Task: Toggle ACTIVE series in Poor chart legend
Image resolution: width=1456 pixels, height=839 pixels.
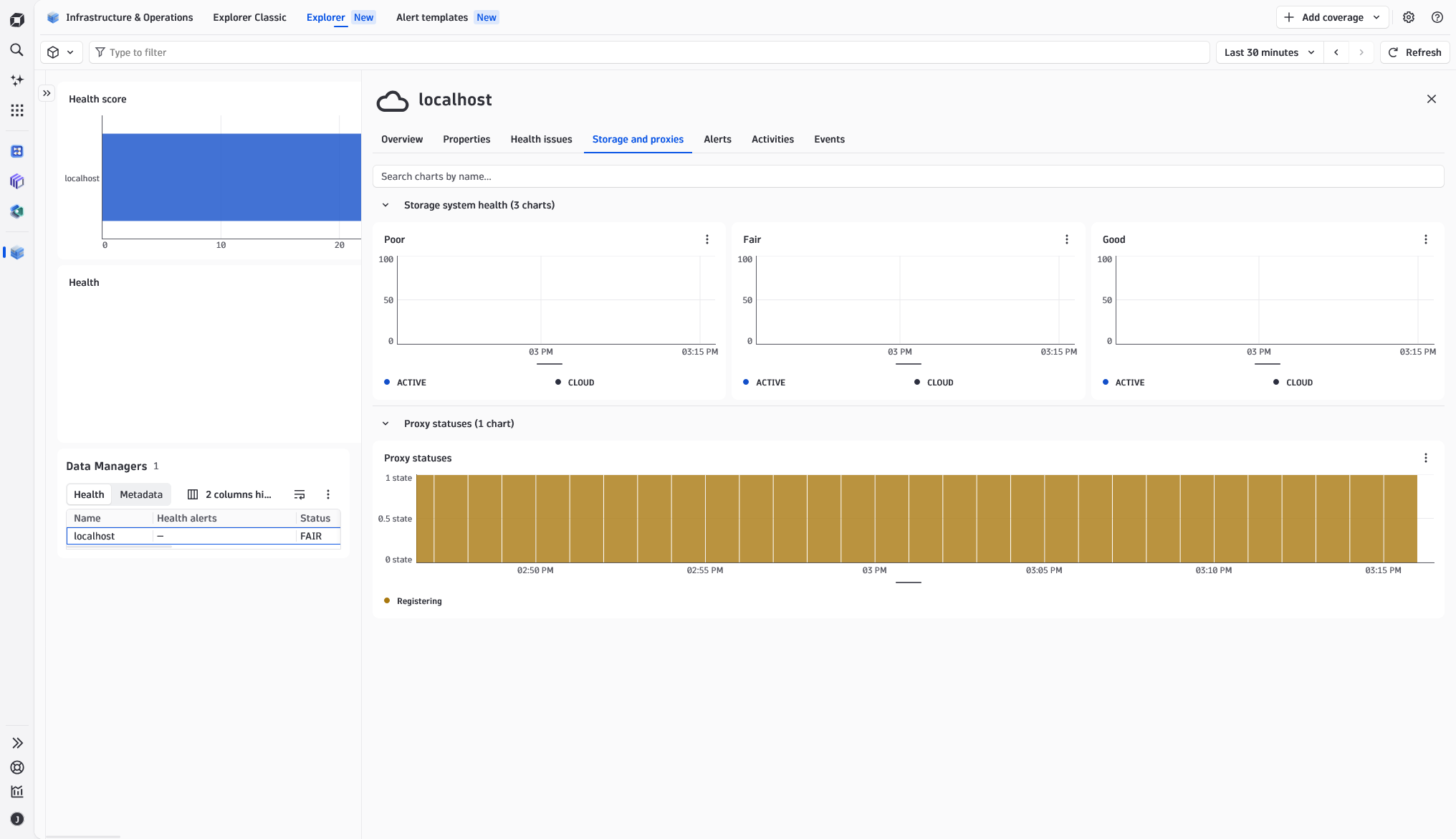Action: (406, 383)
